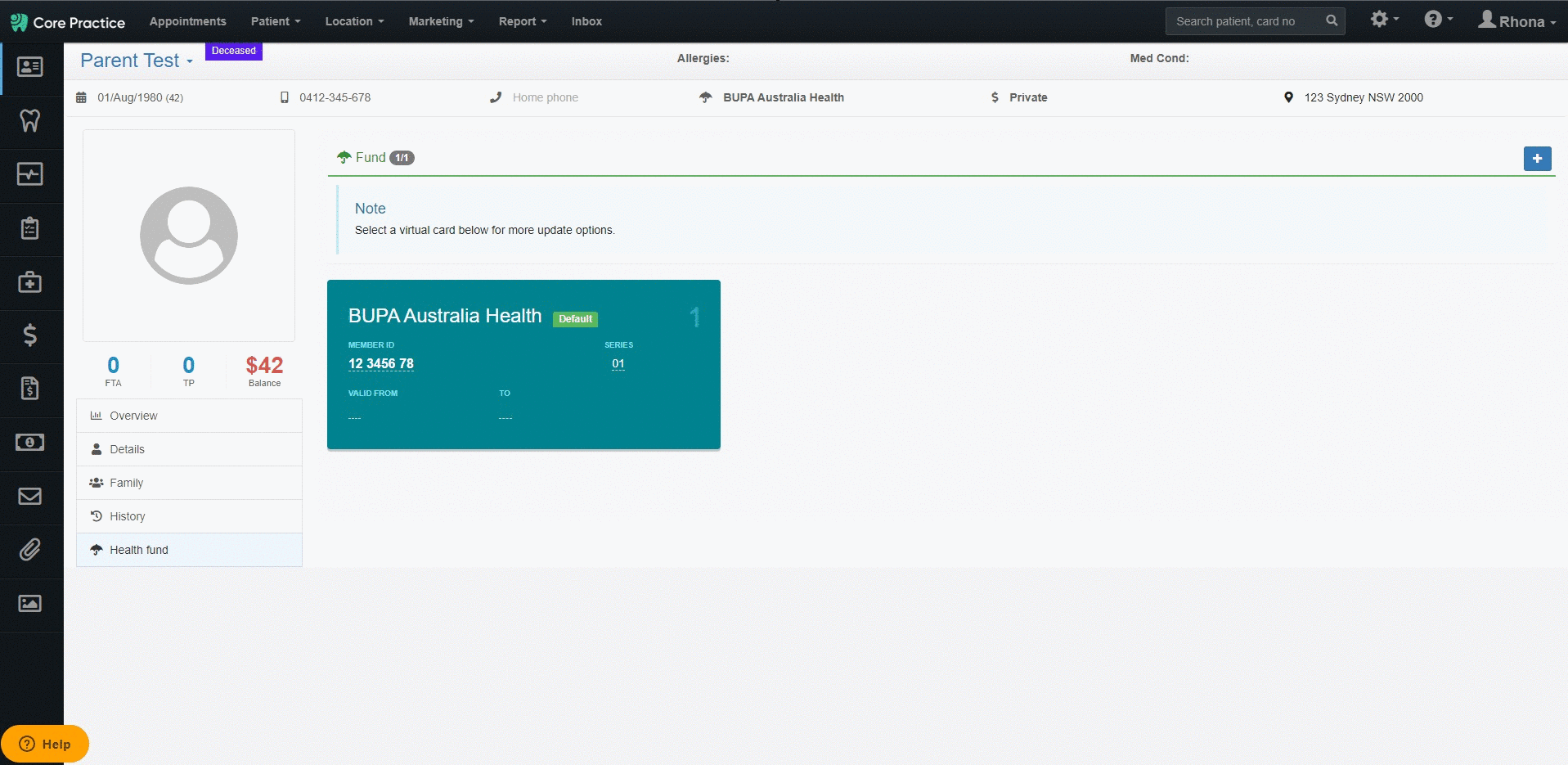Edit the series value 01
Image resolution: width=1568 pixels, height=765 pixels.
(618, 363)
